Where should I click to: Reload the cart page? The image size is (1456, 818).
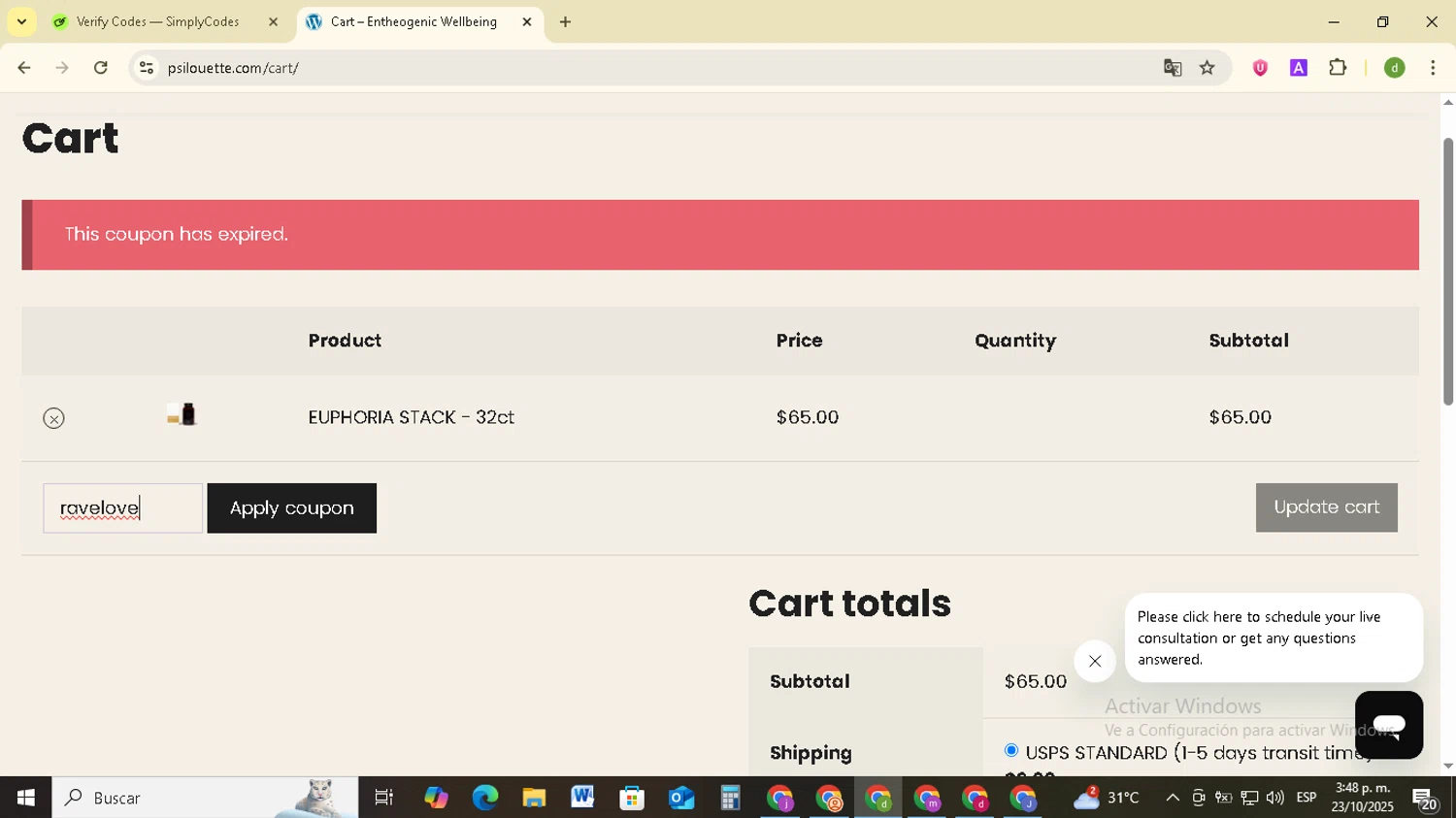point(101,68)
